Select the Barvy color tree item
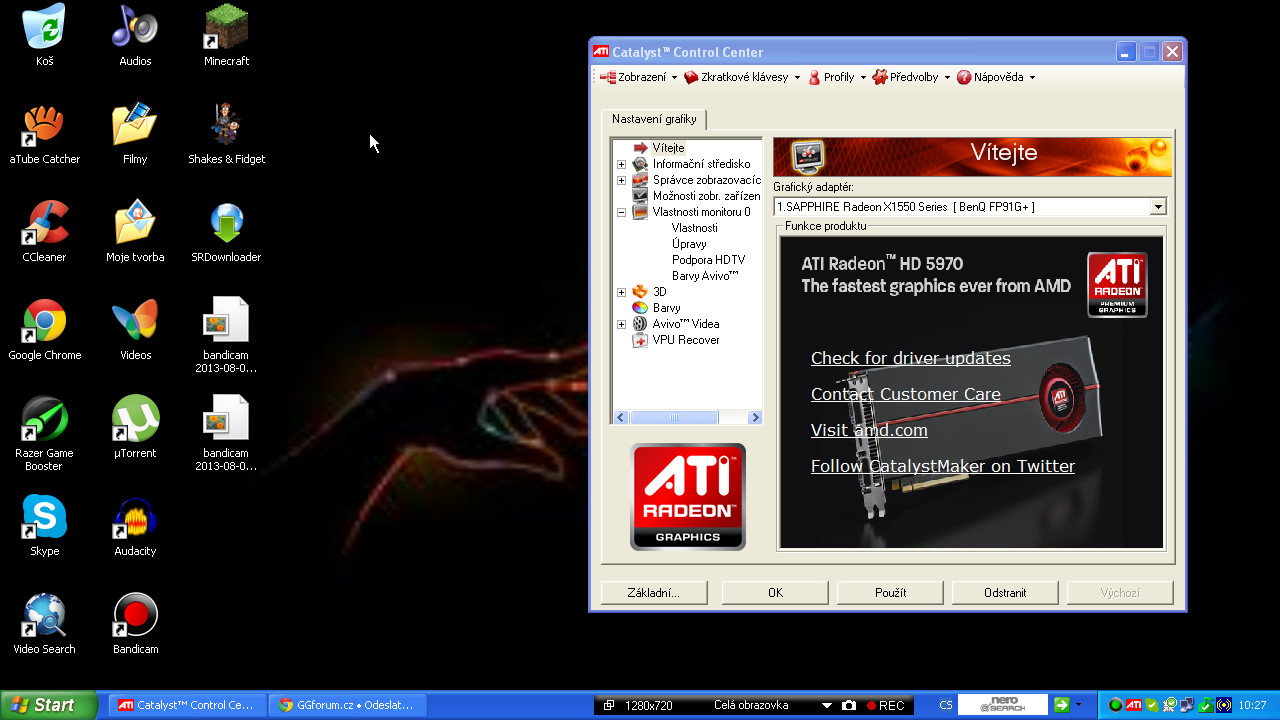Viewport: 1280px width, 720px height. coord(666,308)
